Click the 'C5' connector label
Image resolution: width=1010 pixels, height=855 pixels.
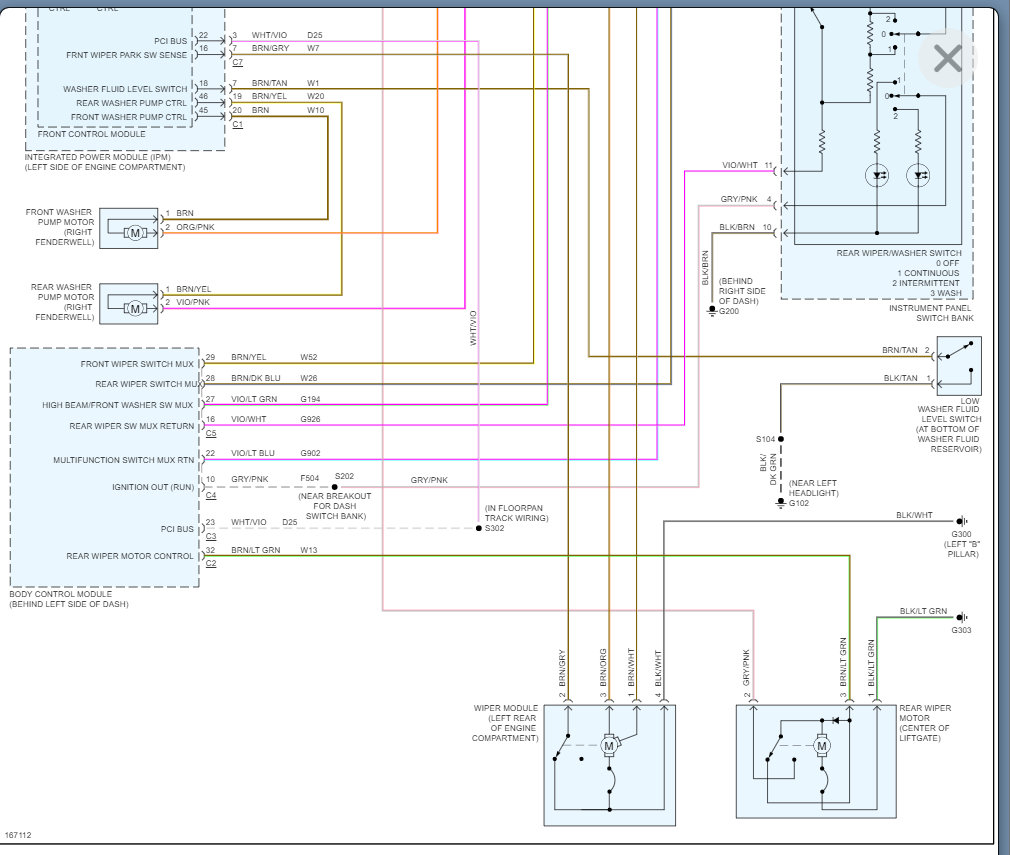(211, 434)
